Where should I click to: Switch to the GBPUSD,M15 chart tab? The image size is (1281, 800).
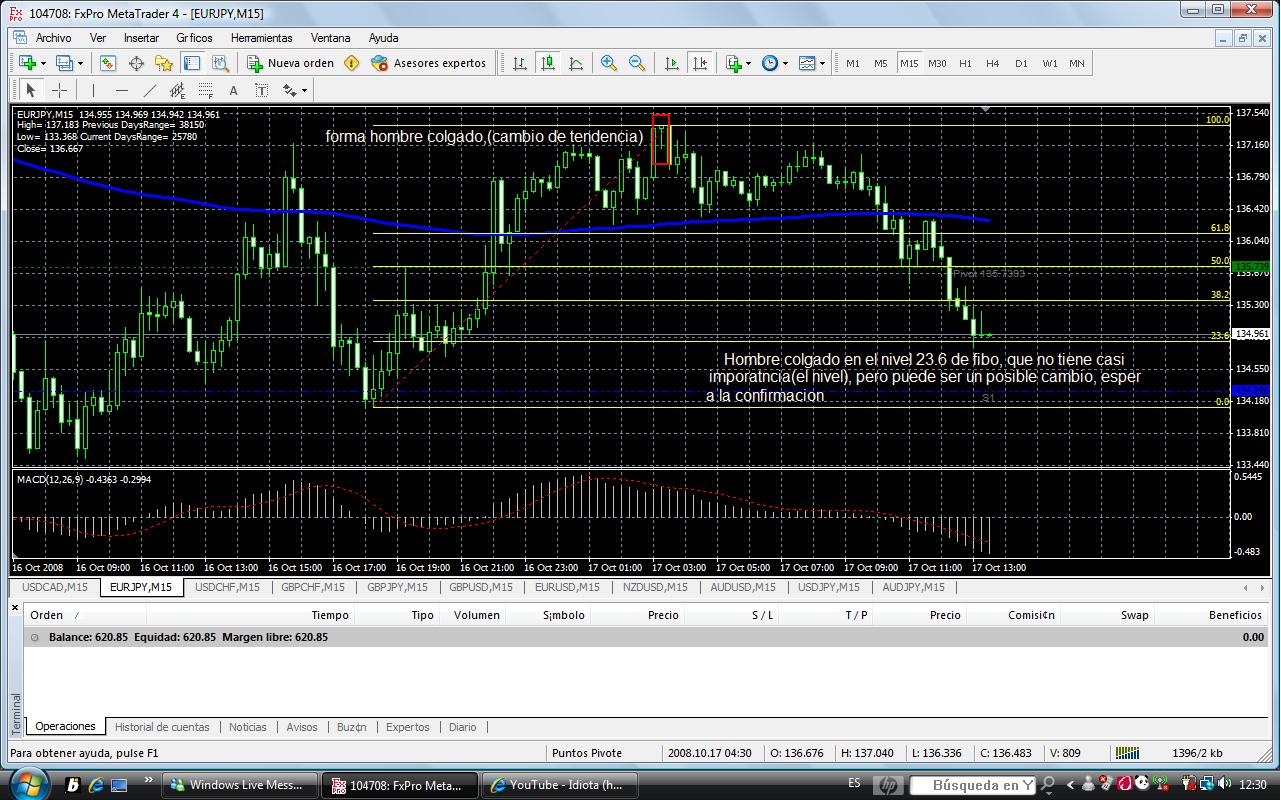pos(480,587)
